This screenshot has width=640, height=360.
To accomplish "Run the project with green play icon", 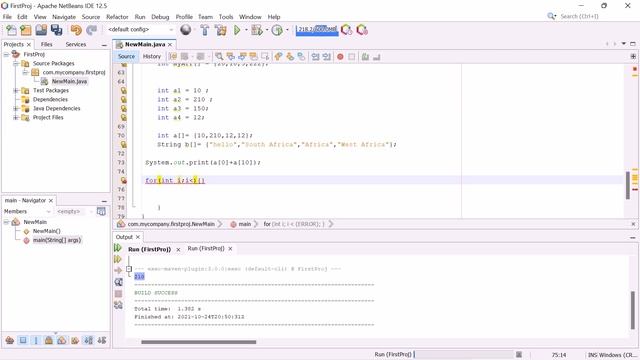I will point(237,30).
